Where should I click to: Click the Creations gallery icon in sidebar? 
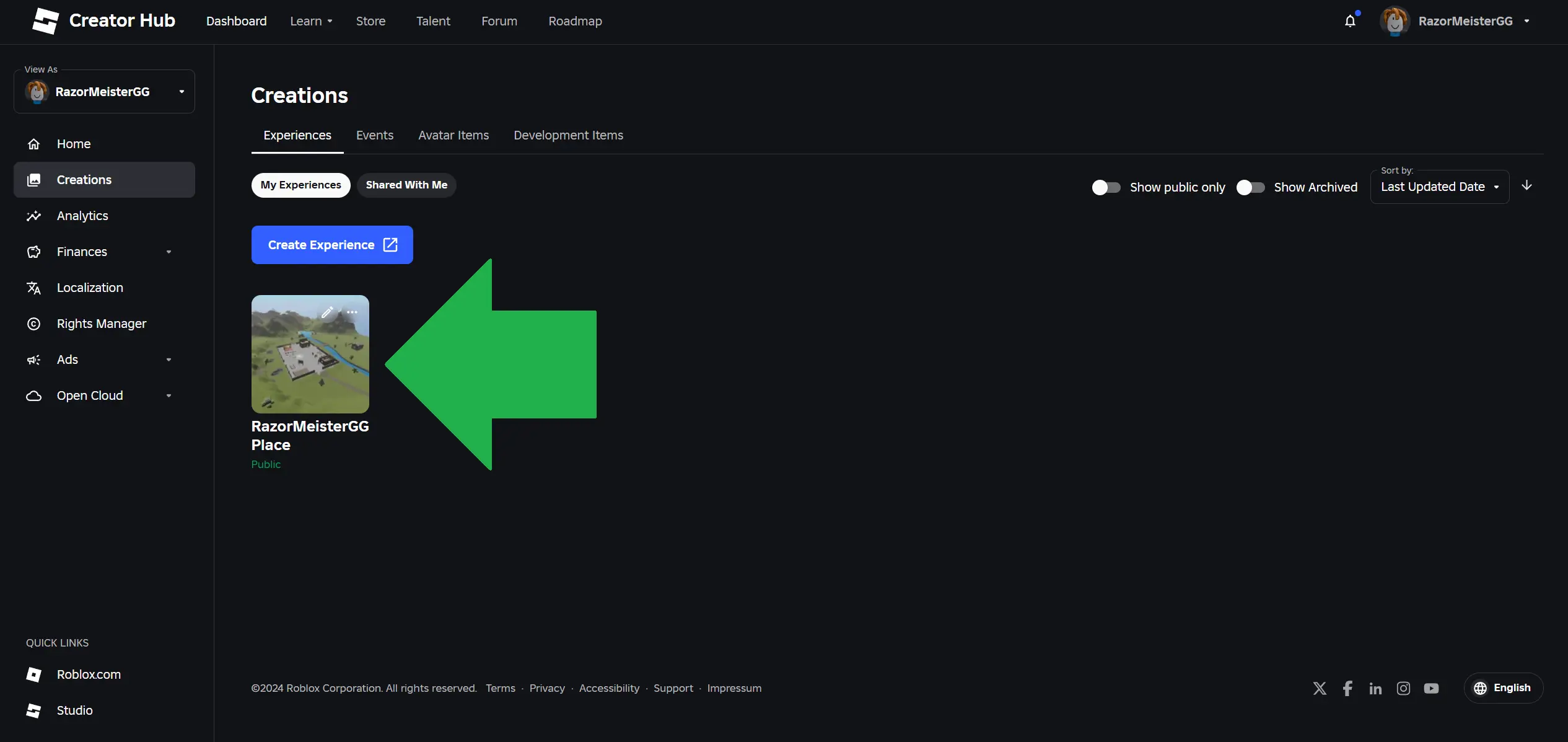tap(34, 180)
